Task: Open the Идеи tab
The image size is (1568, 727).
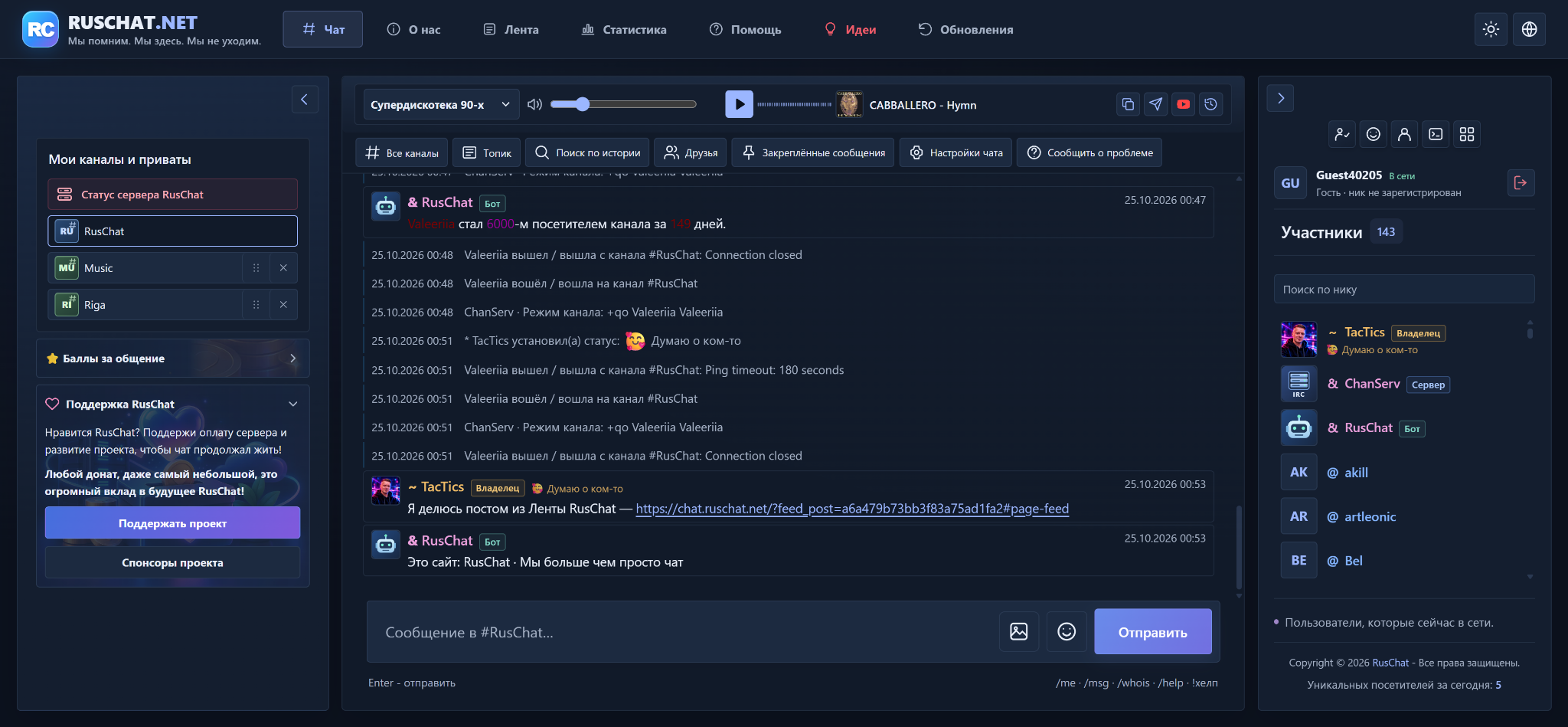Action: 850,29
